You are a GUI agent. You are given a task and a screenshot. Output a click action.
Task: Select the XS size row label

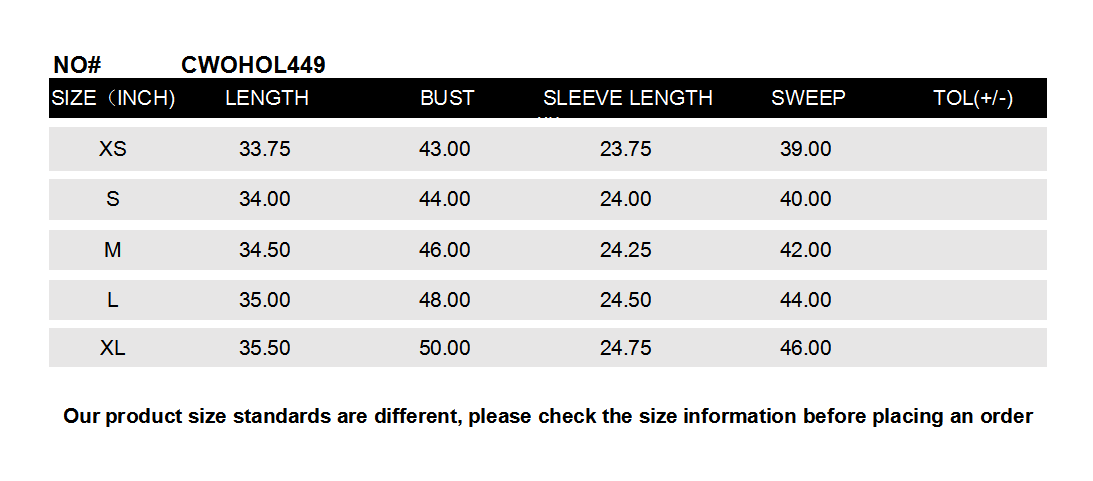113,149
